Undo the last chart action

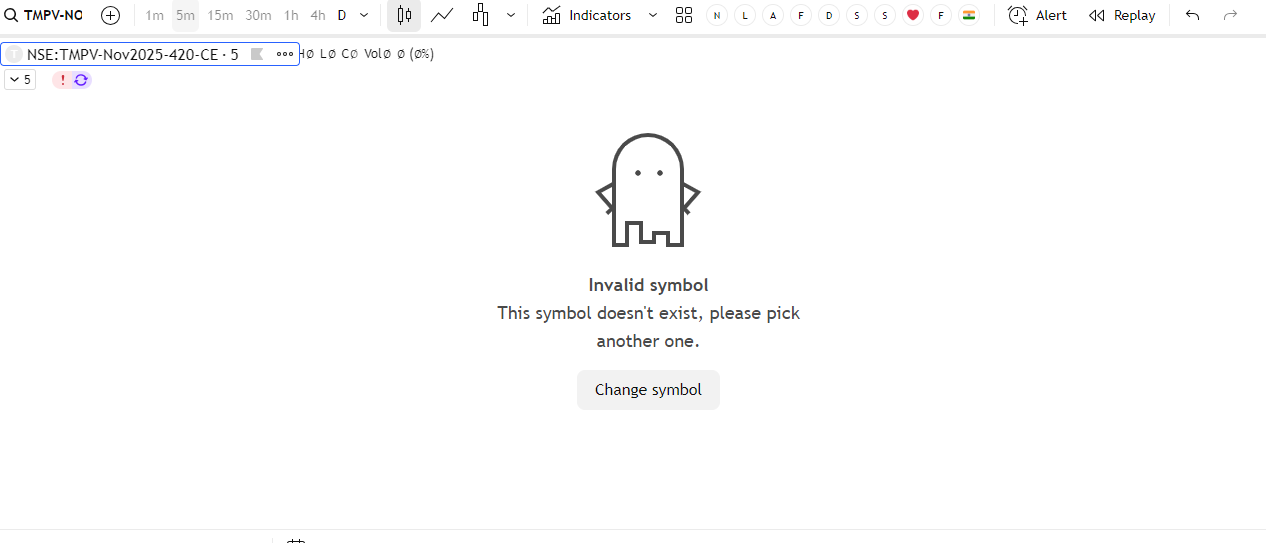click(1192, 16)
